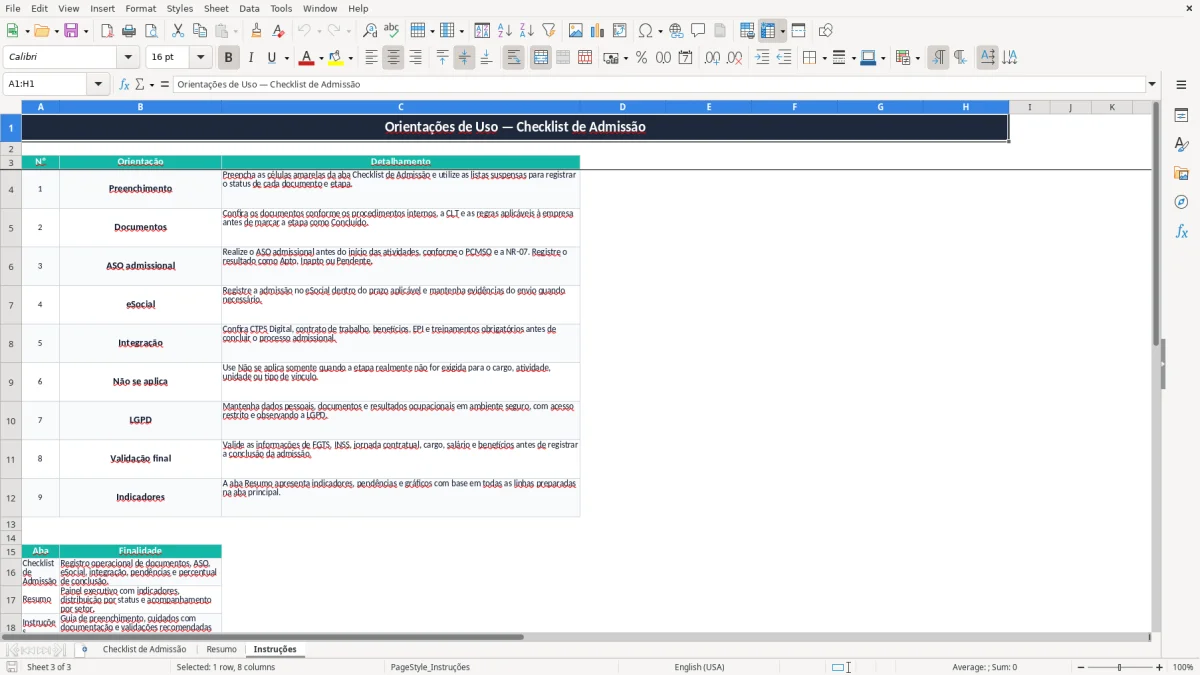The height and width of the screenshot is (675, 1200).
Task: Open the Format menu
Action: pyautogui.click(x=140, y=8)
